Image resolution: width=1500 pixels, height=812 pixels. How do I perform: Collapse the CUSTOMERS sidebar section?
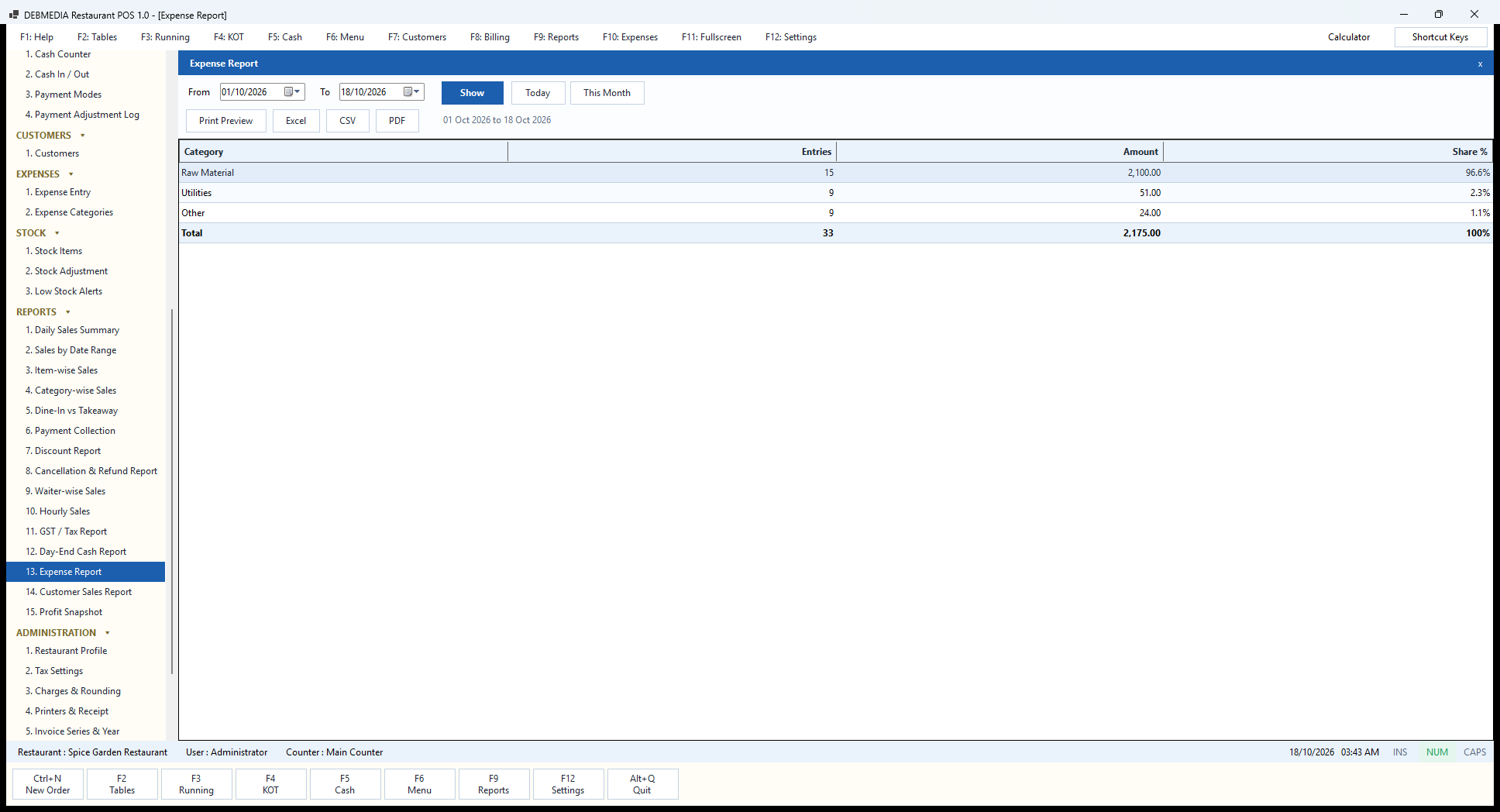[x=83, y=136]
